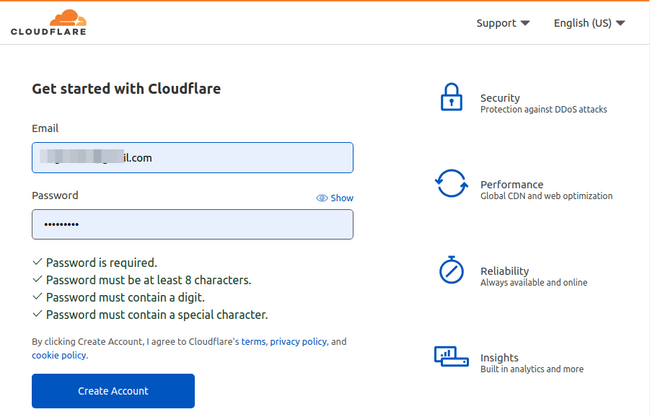Open the cookie policy link
Viewport: 650px width, 417px height.
[59, 355]
